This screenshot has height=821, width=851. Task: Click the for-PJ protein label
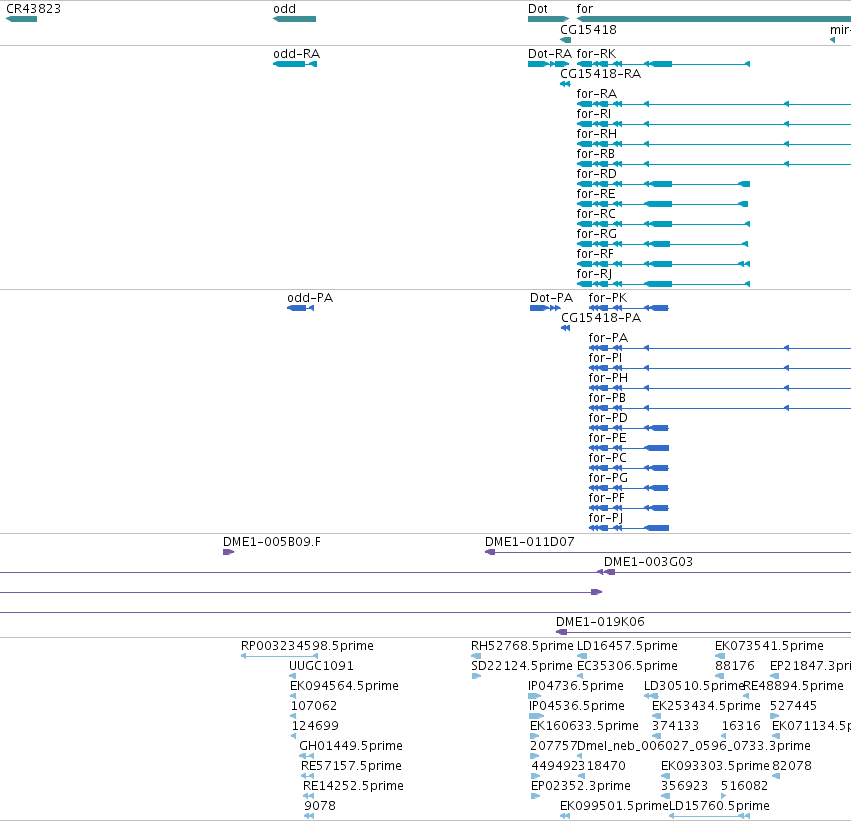(x=606, y=518)
